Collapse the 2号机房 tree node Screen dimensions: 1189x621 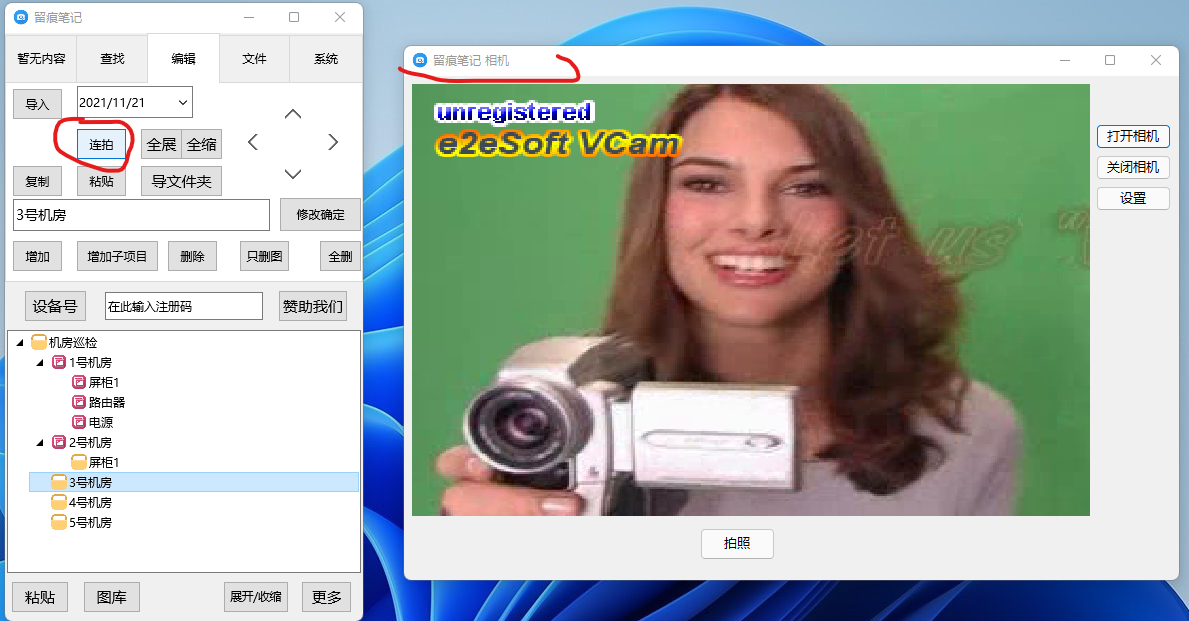(x=40, y=442)
